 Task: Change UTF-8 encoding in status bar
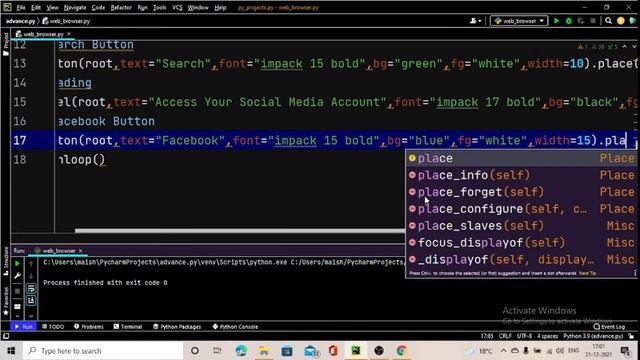[524, 336]
